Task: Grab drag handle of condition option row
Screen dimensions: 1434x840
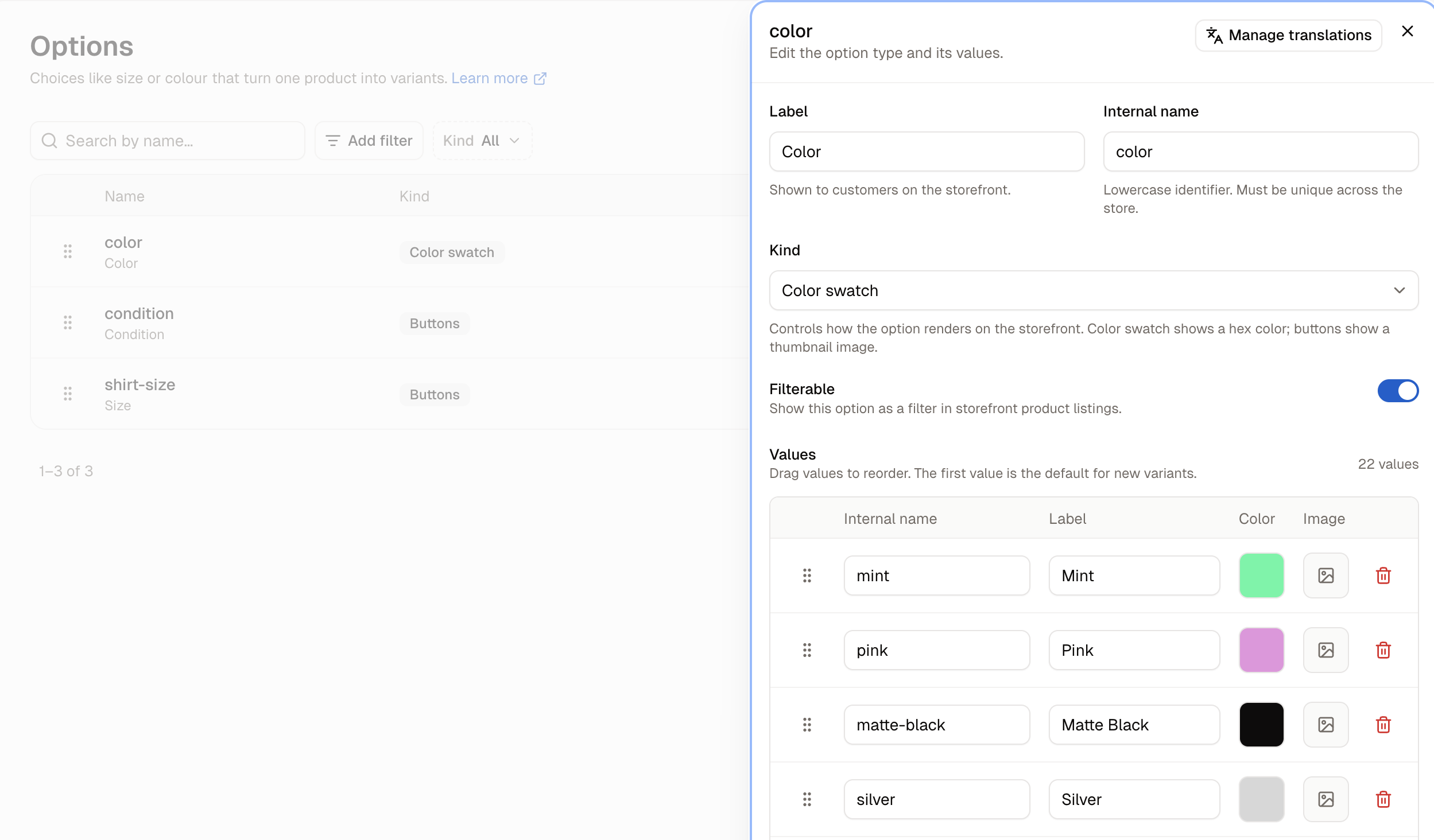Action: tap(68, 322)
